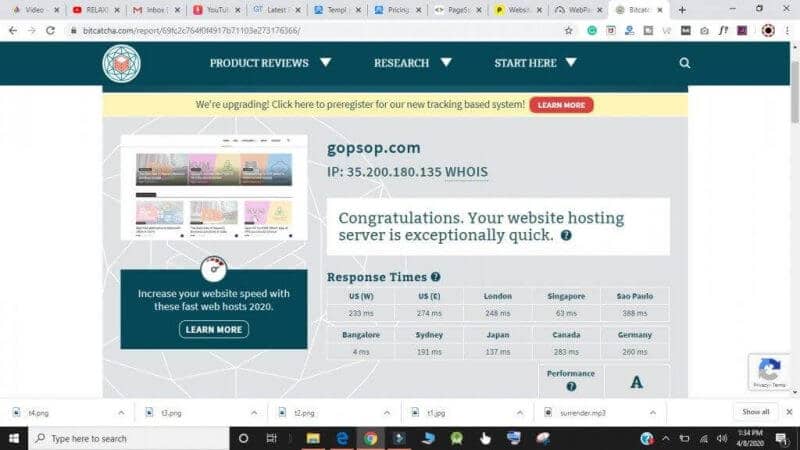
Task: Click the reCAPTCHA badge
Action: pos(769,372)
